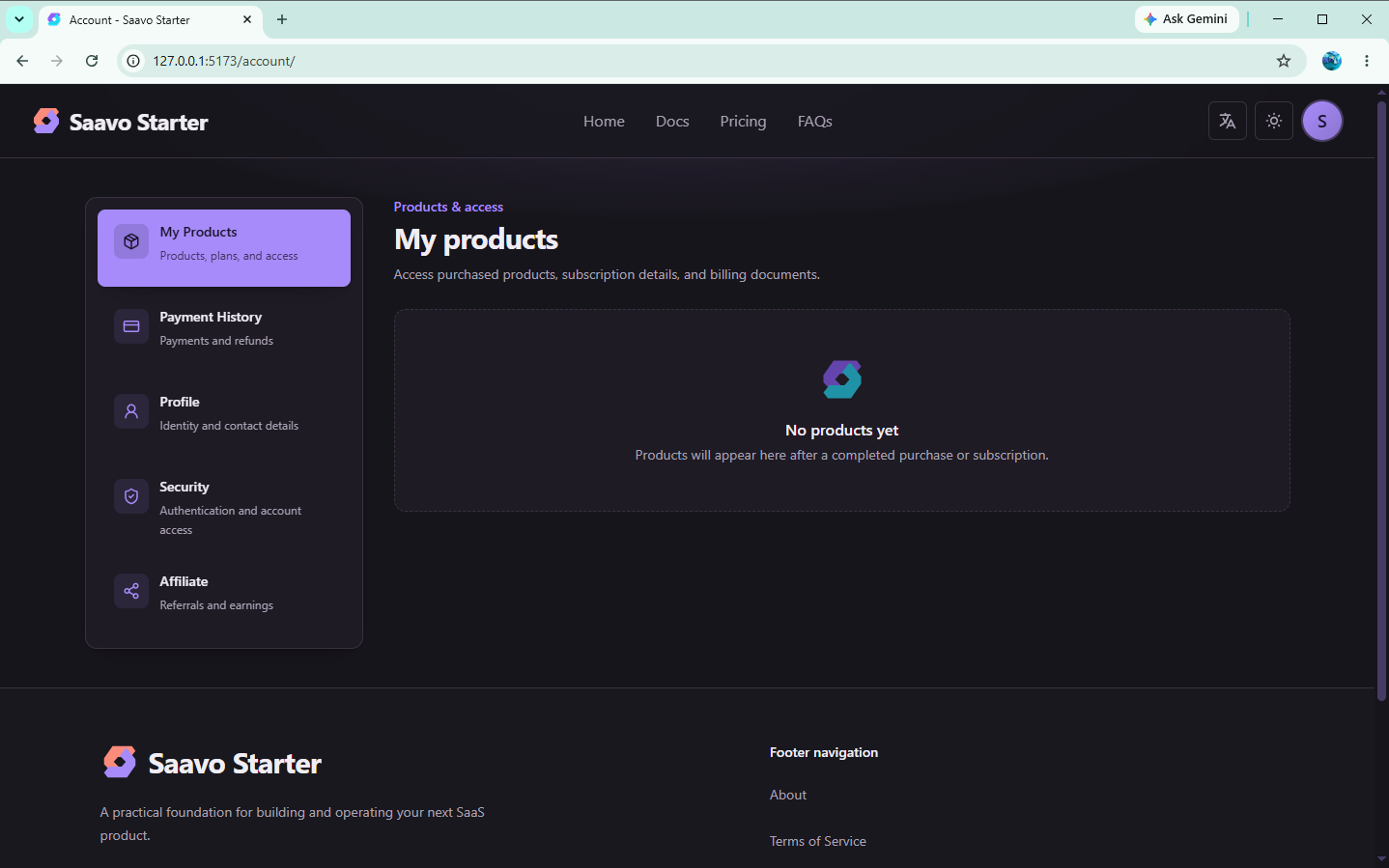Open the language translation switcher
Image resolution: width=1389 pixels, height=868 pixels.
click(x=1227, y=121)
